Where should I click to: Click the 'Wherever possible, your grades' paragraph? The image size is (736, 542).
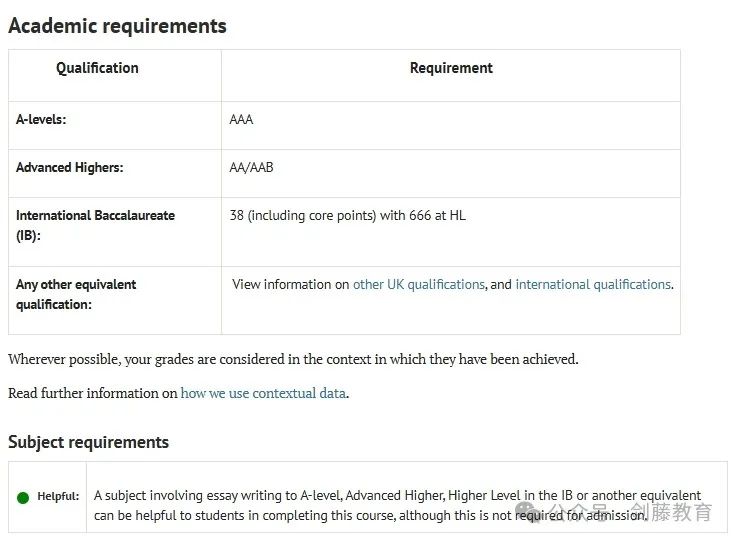293,359
